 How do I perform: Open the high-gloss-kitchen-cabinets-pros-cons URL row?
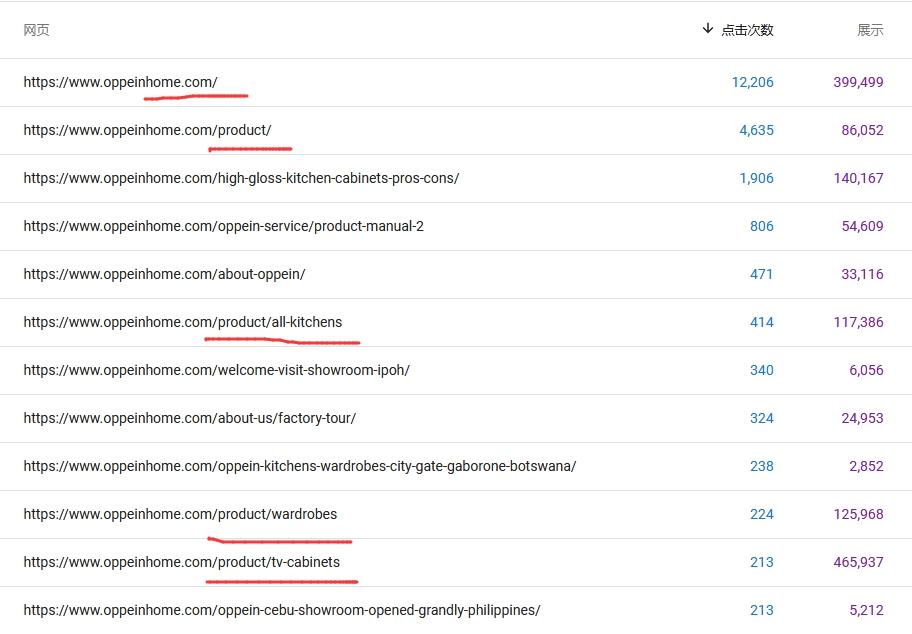(241, 178)
